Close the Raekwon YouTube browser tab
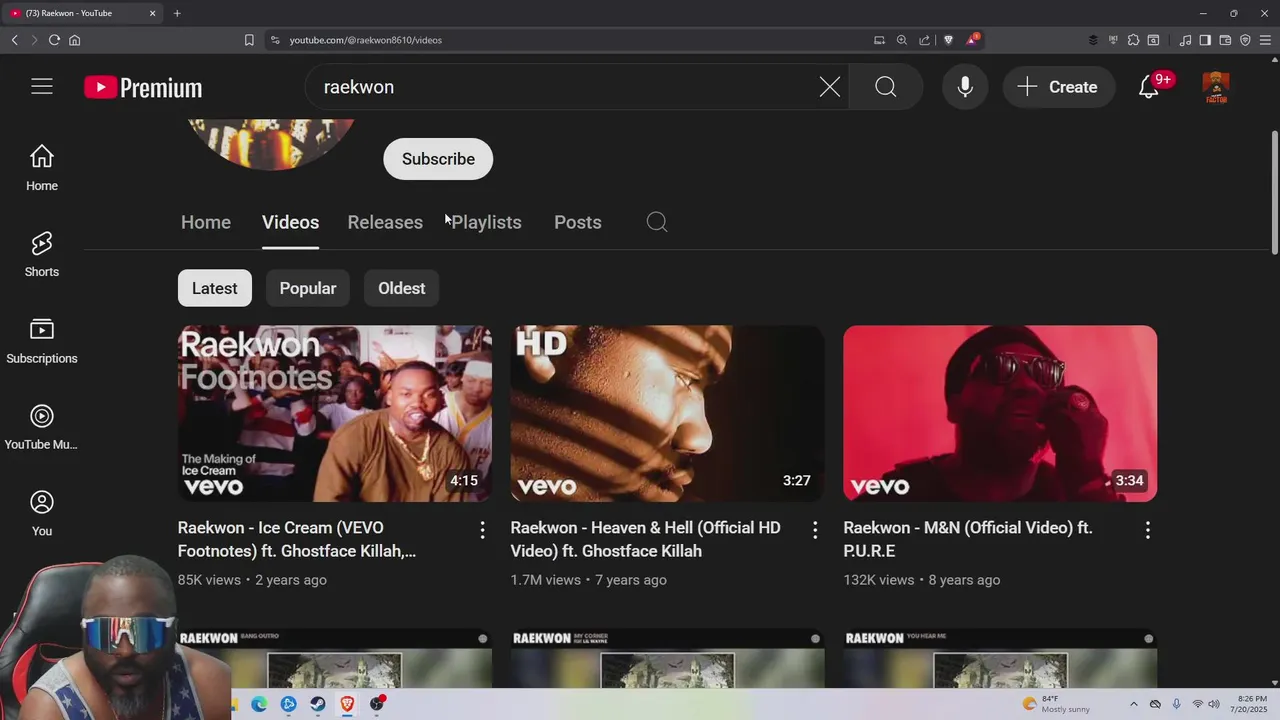Image resolution: width=1280 pixels, height=720 pixels. 153,13
